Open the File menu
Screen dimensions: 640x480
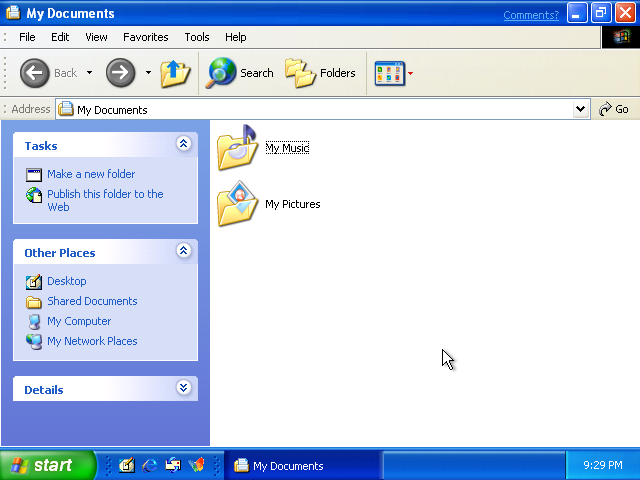tap(27, 37)
